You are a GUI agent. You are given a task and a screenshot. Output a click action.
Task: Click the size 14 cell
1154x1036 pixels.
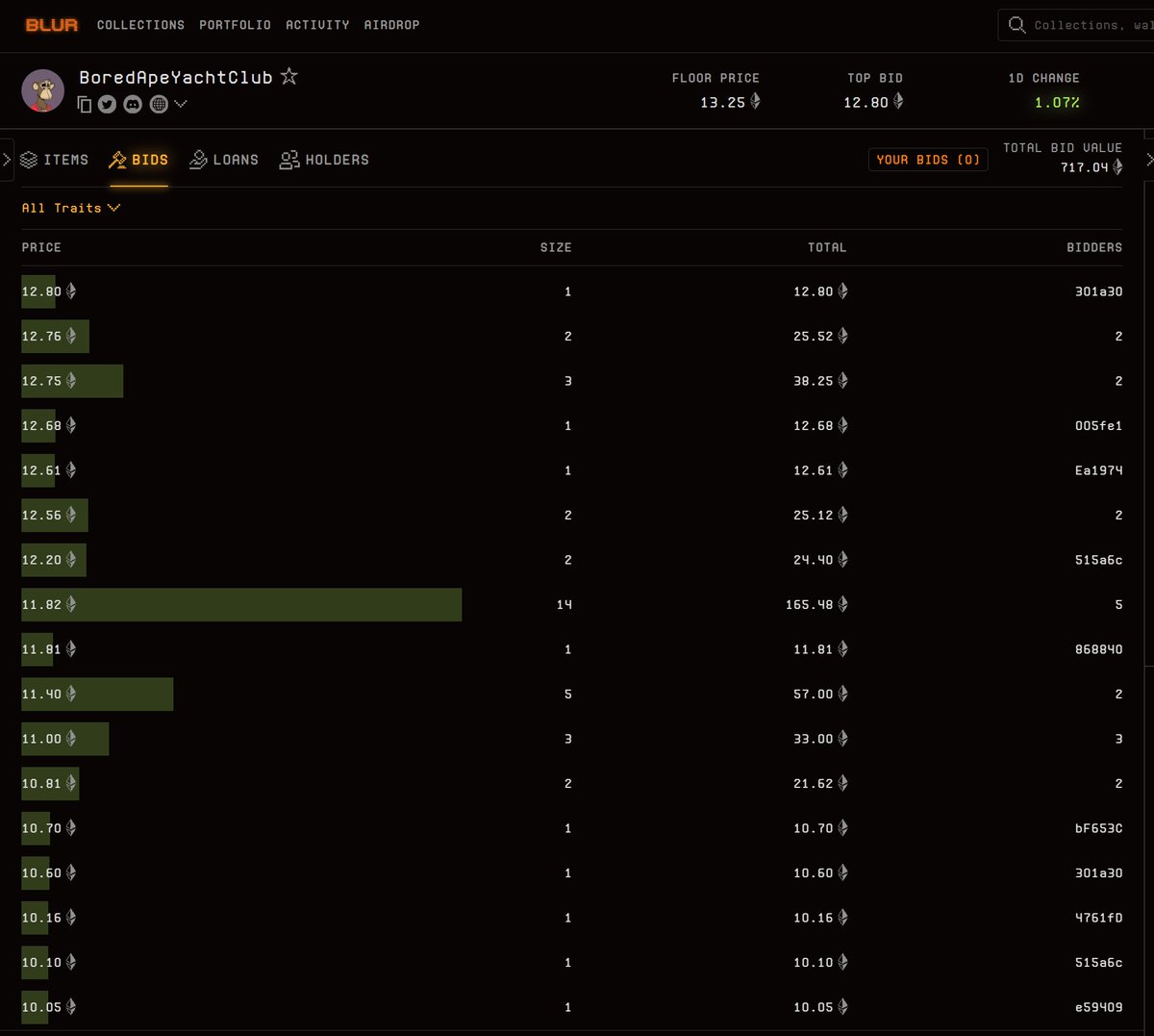click(564, 604)
